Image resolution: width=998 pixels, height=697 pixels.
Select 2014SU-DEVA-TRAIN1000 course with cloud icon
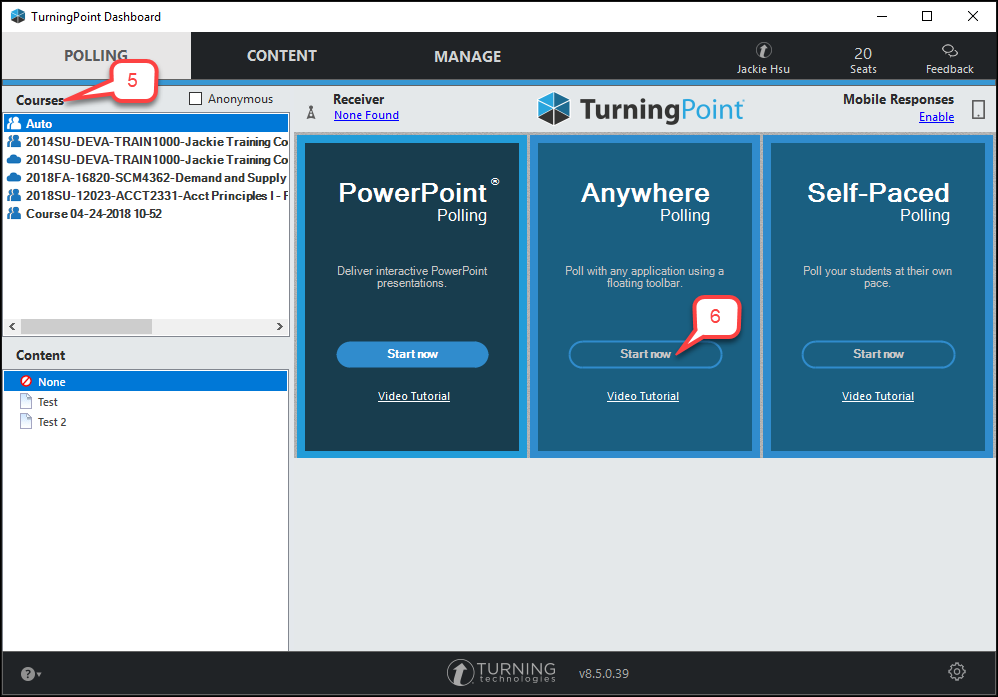coord(146,160)
